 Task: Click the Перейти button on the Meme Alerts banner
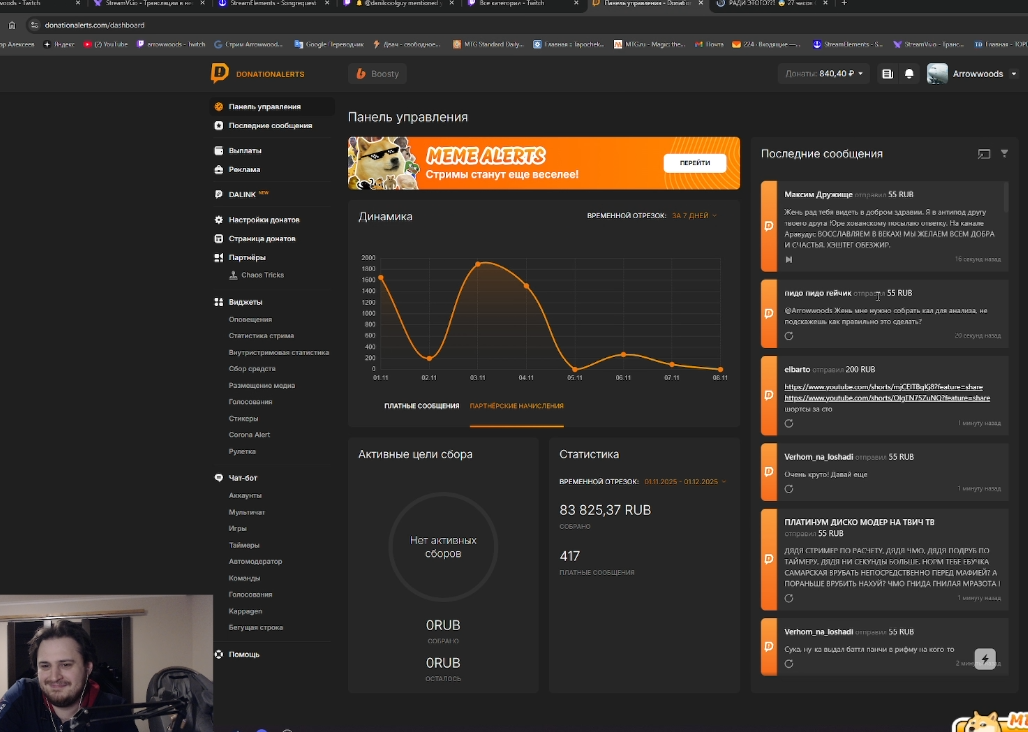[x=695, y=163]
